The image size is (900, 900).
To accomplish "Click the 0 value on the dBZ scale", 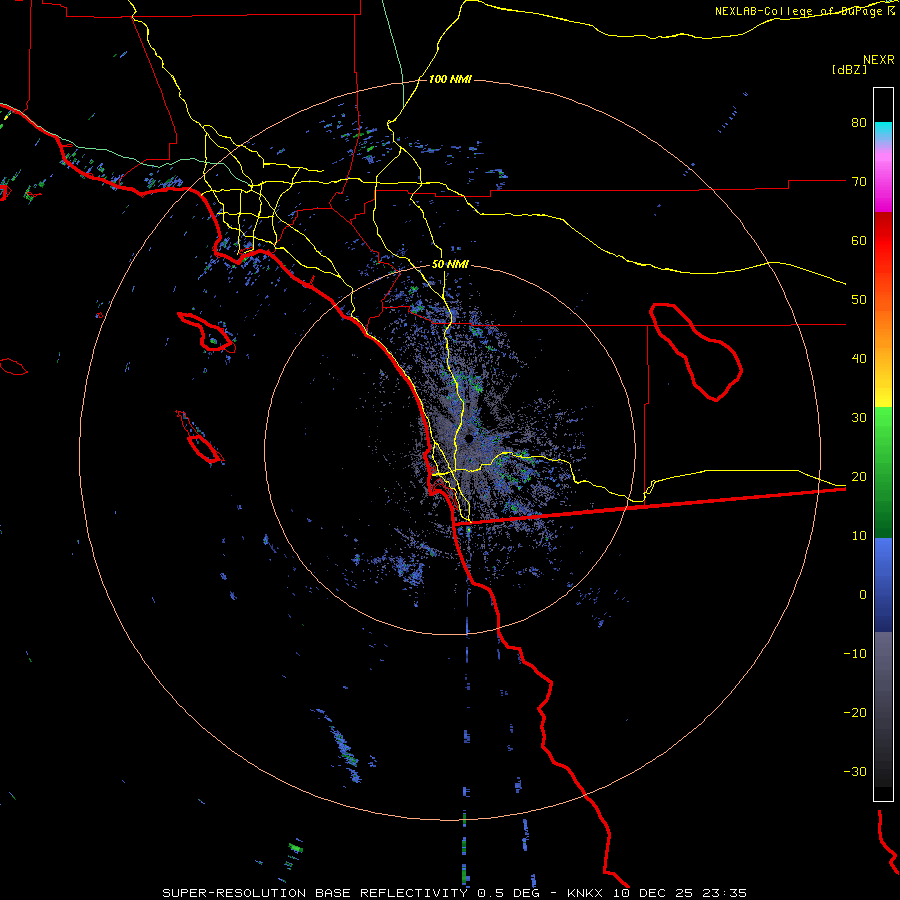I will [863, 595].
